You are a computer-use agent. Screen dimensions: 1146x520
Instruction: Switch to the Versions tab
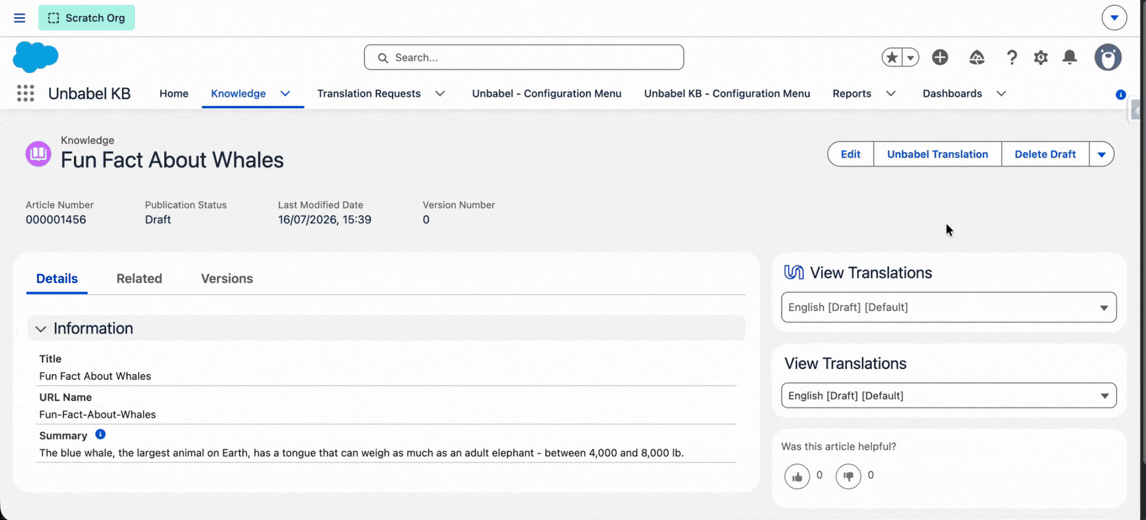pyautogui.click(x=227, y=279)
